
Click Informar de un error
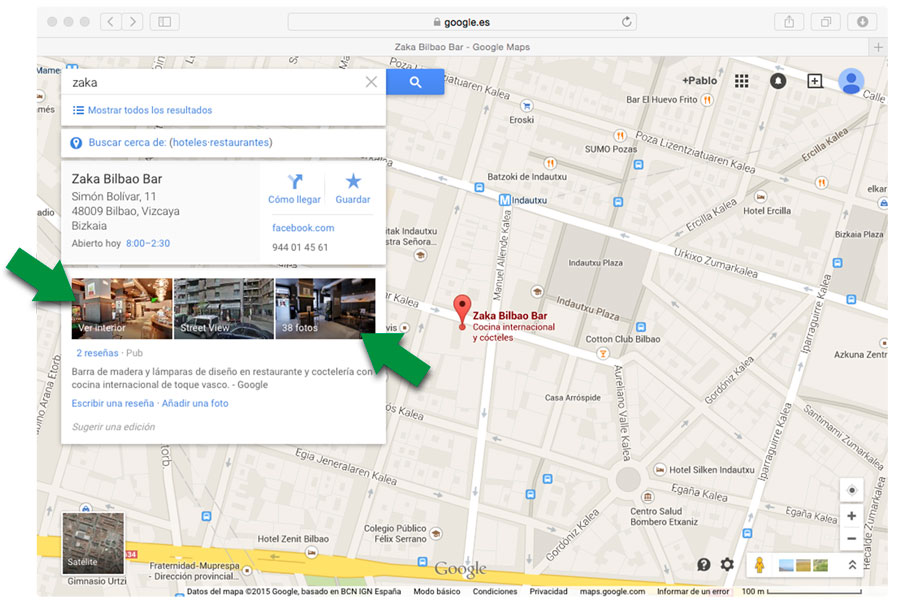(693, 591)
